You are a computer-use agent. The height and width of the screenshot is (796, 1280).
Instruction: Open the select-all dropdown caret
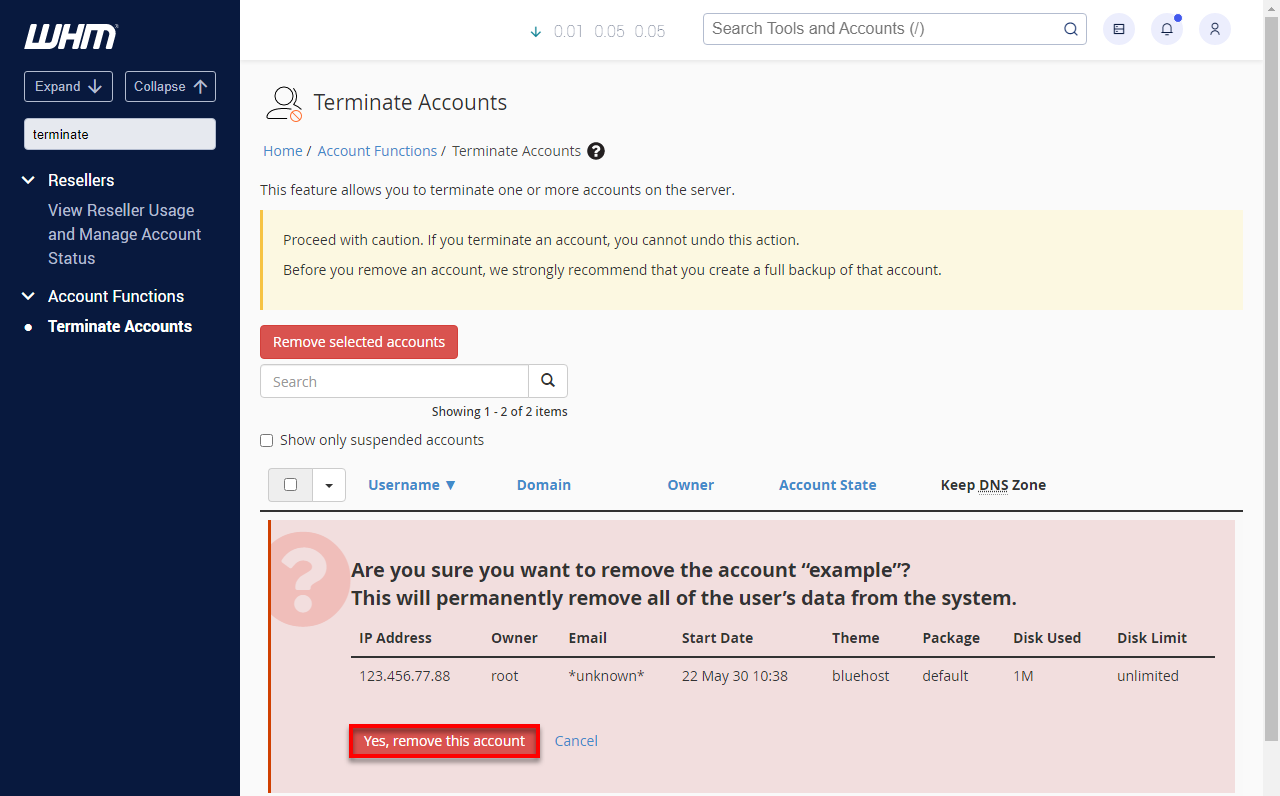pos(329,485)
